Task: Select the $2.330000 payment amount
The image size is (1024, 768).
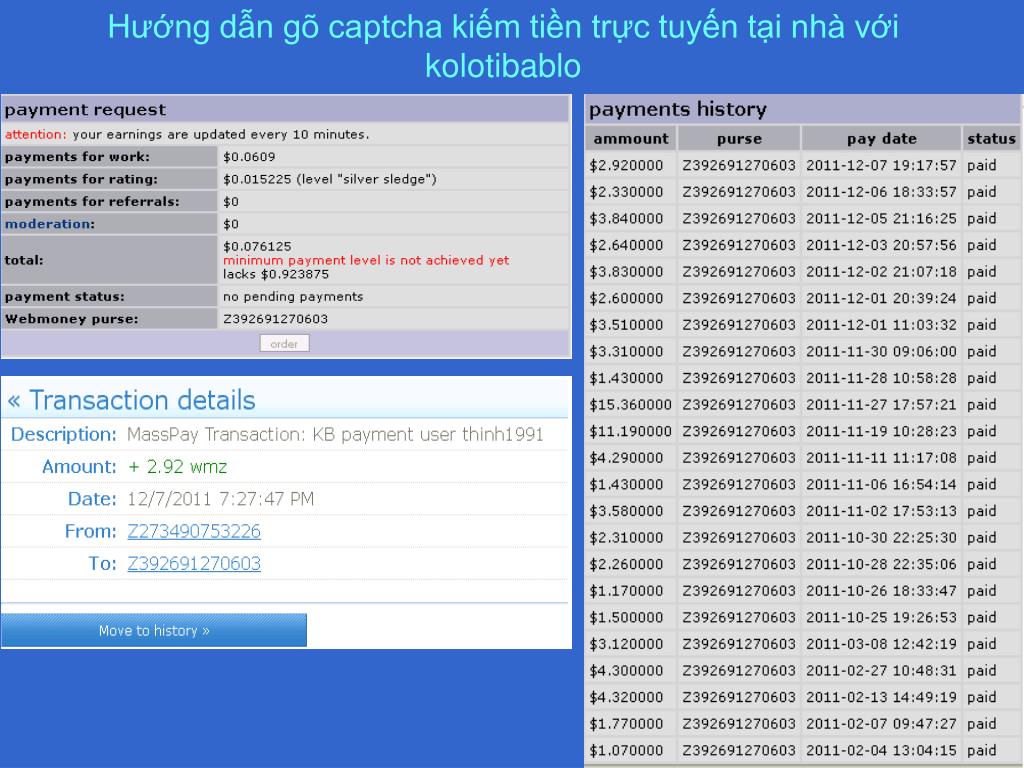Action: click(x=626, y=192)
